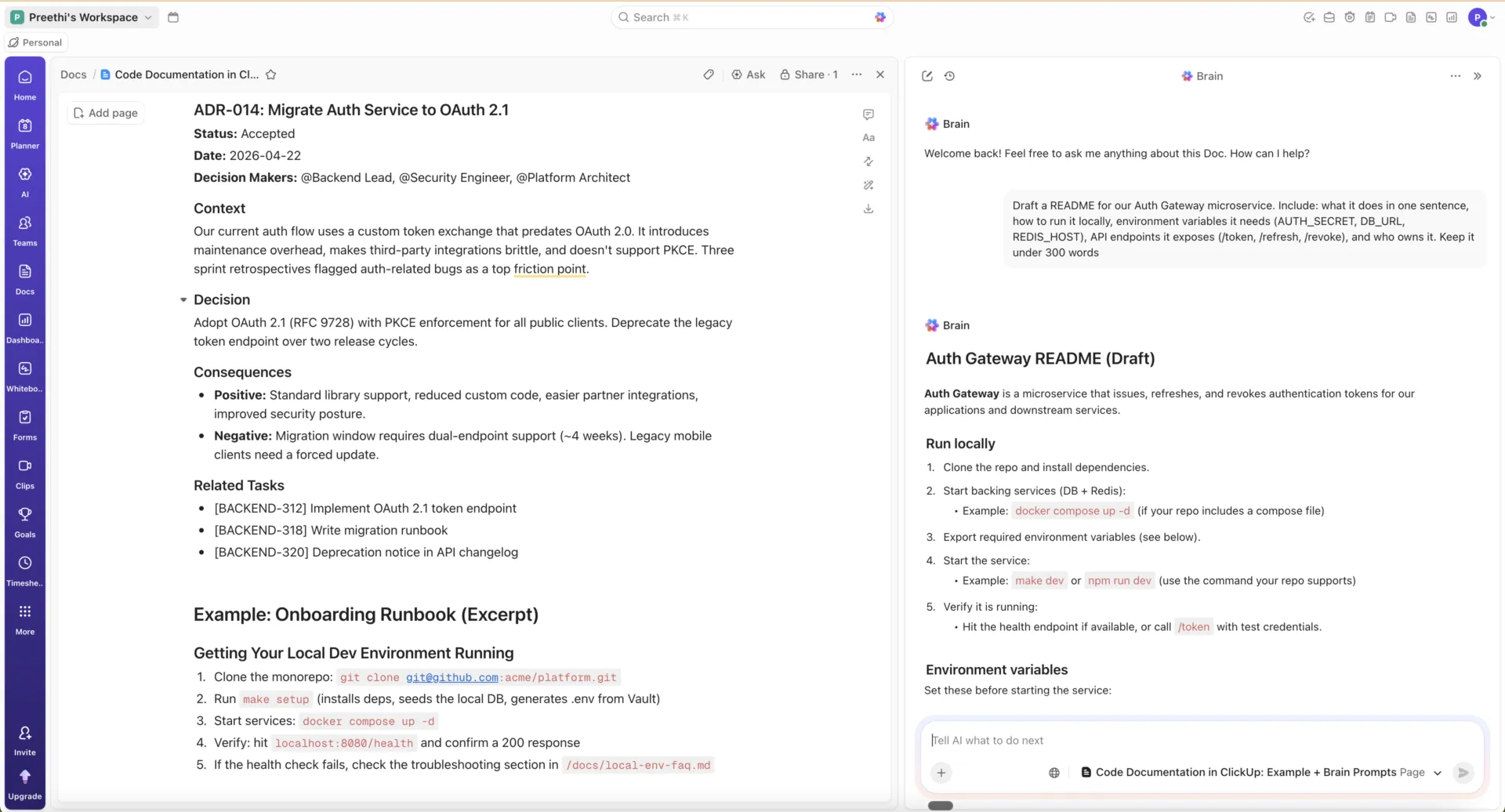
Task: Open Whiteboards in the sidebar
Action: pos(25,376)
